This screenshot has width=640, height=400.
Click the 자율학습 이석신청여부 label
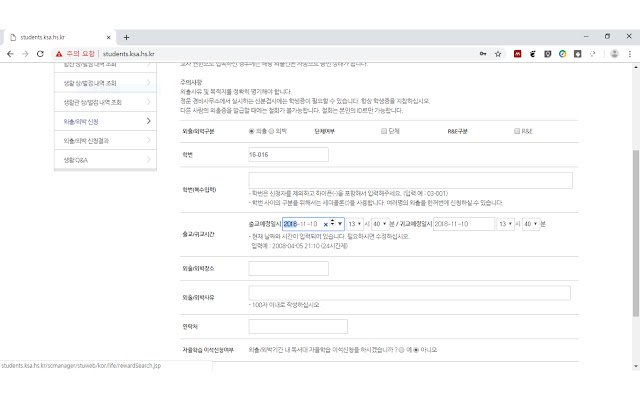tap(208, 350)
